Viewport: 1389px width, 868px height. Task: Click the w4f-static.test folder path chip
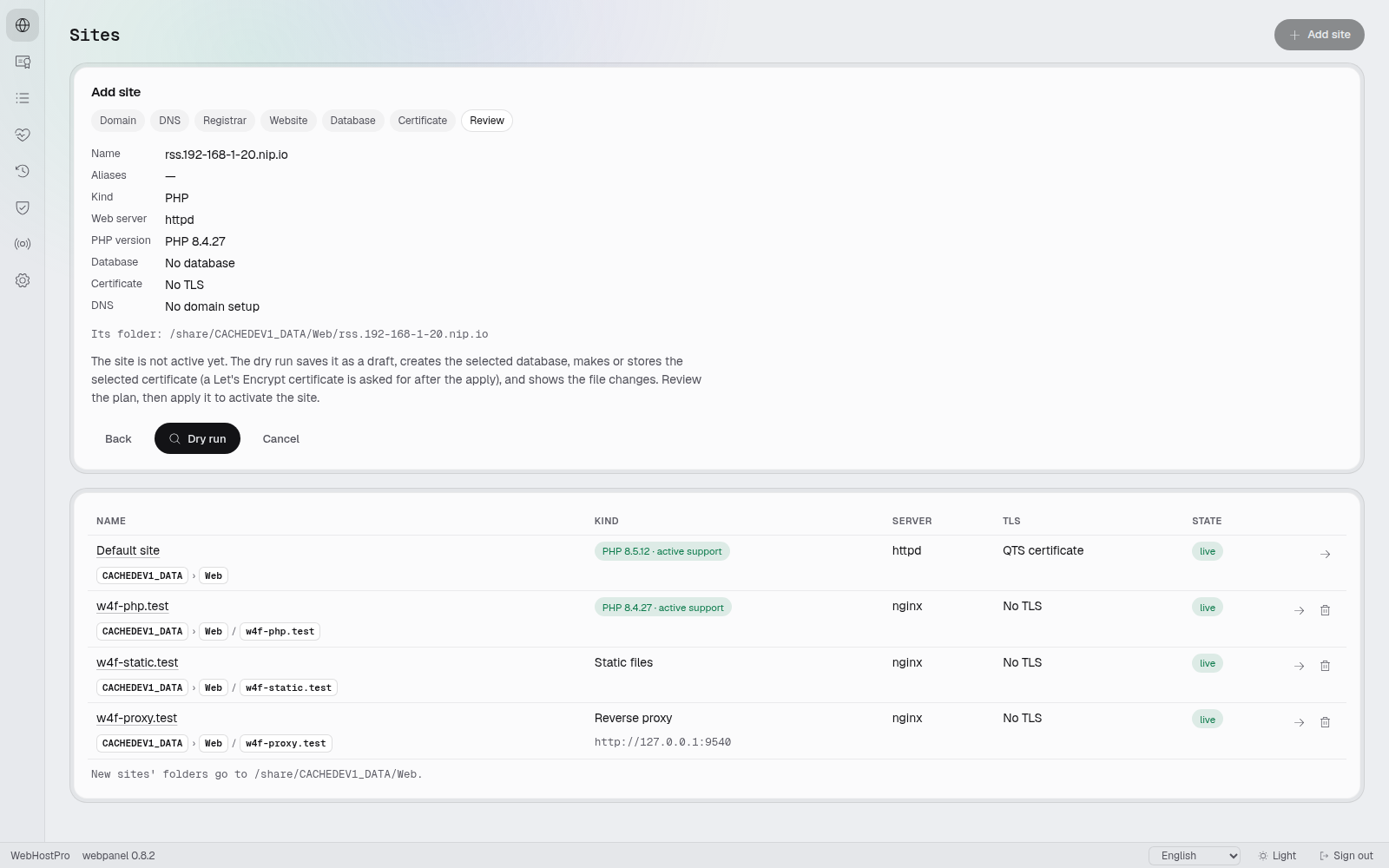[288, 687]
